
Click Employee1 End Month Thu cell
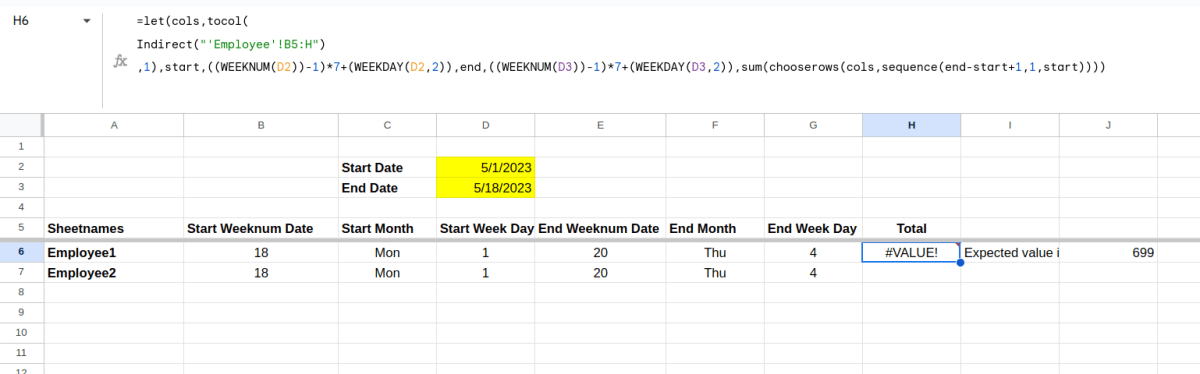coord(715,253)
